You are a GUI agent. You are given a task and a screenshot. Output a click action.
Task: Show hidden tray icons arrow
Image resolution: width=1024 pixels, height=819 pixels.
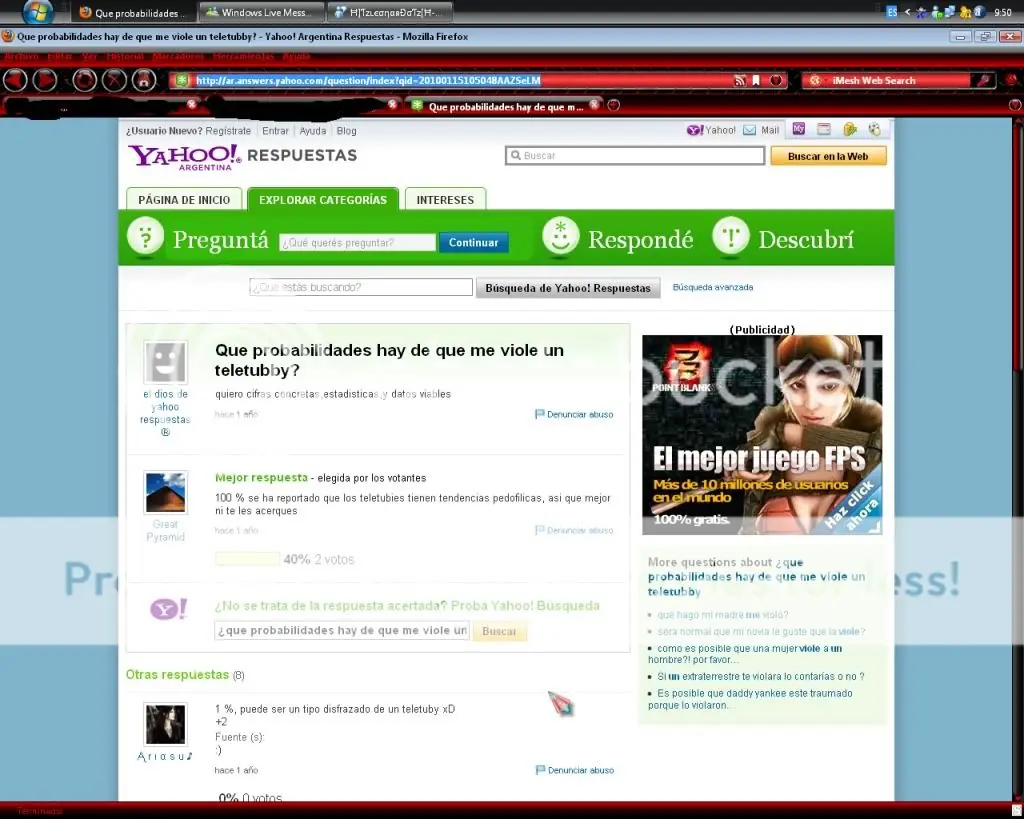coord(907,12)
